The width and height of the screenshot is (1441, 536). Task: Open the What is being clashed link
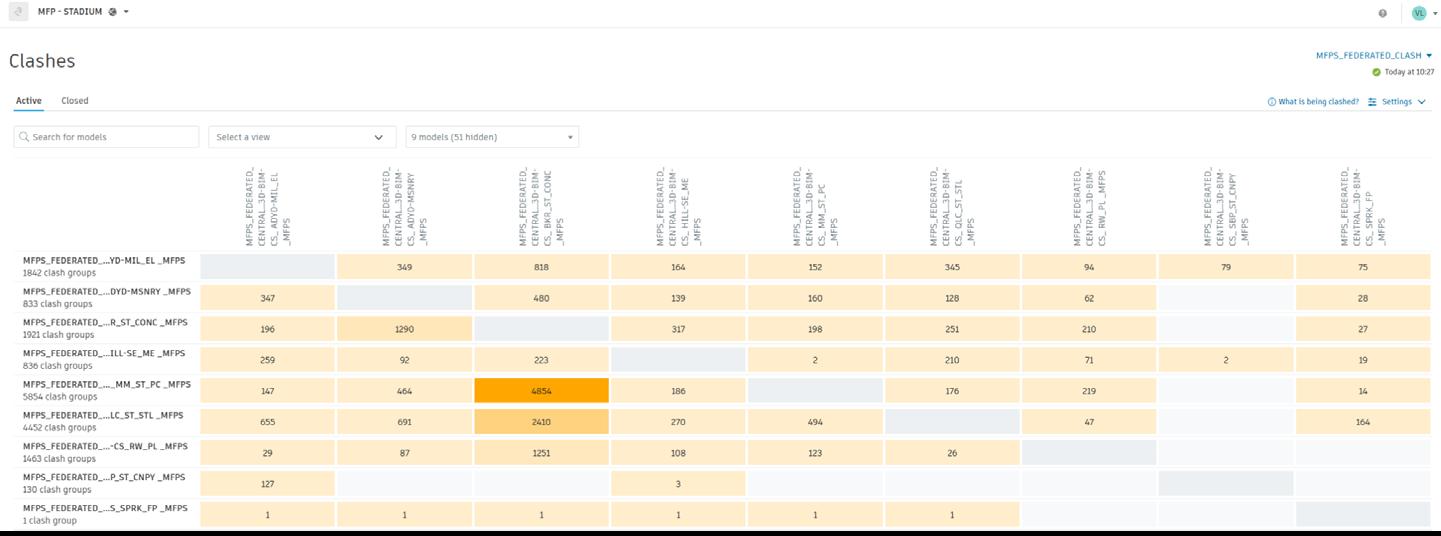point(1318,102)
